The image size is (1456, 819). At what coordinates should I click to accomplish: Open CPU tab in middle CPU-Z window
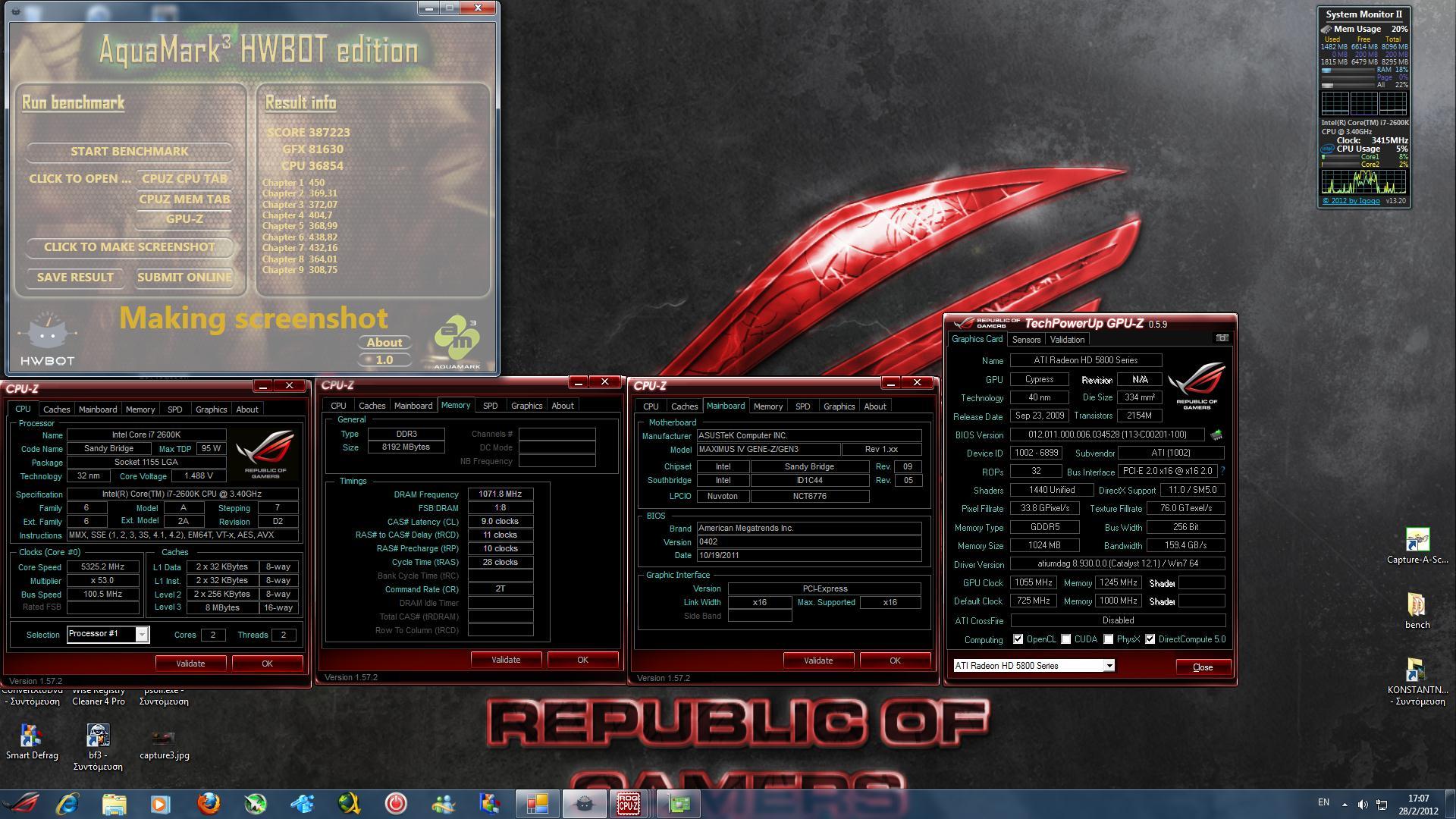(338, 406)
